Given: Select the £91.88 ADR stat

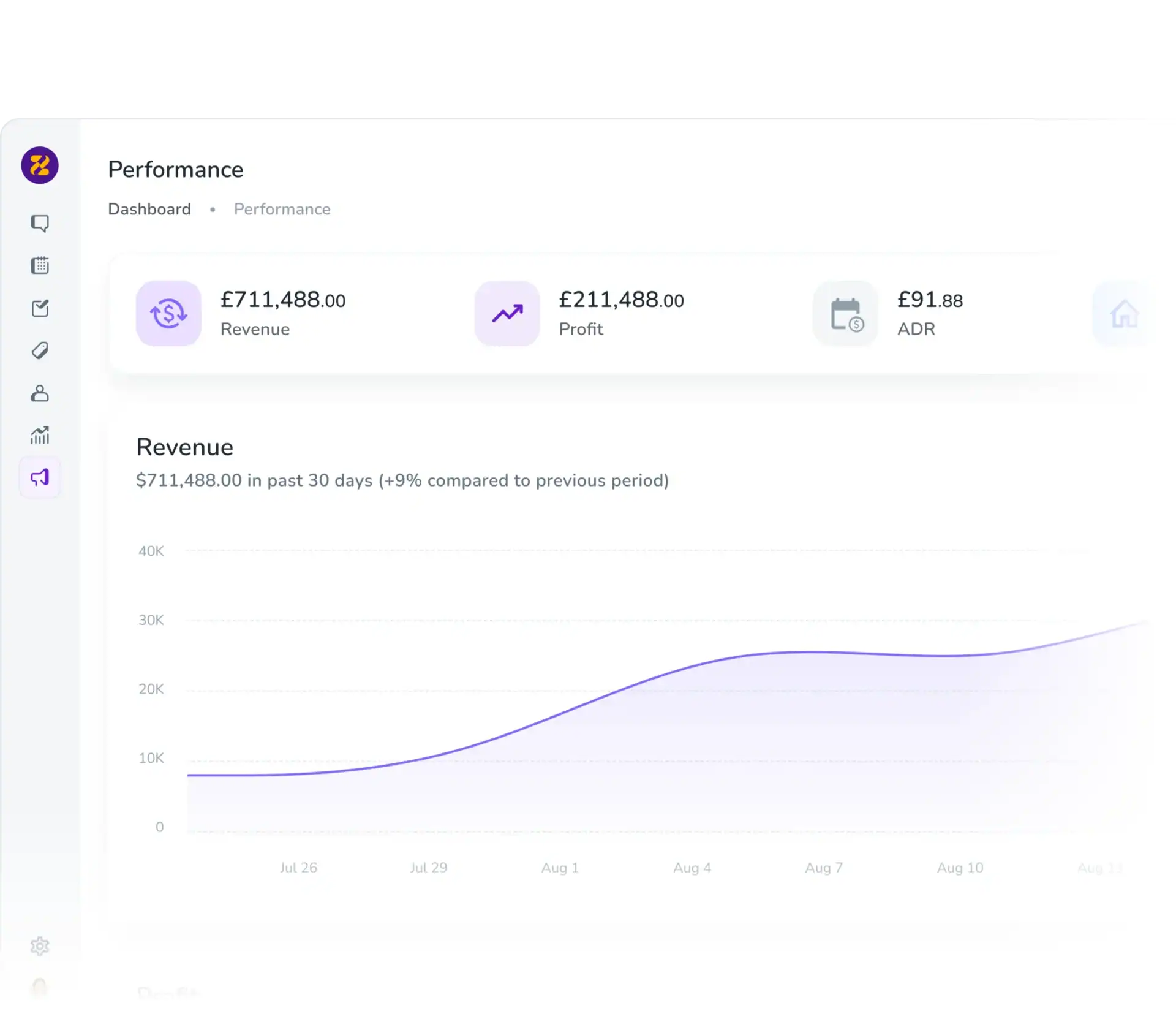Looking at the screenshot, I should [x=930, y=314].
